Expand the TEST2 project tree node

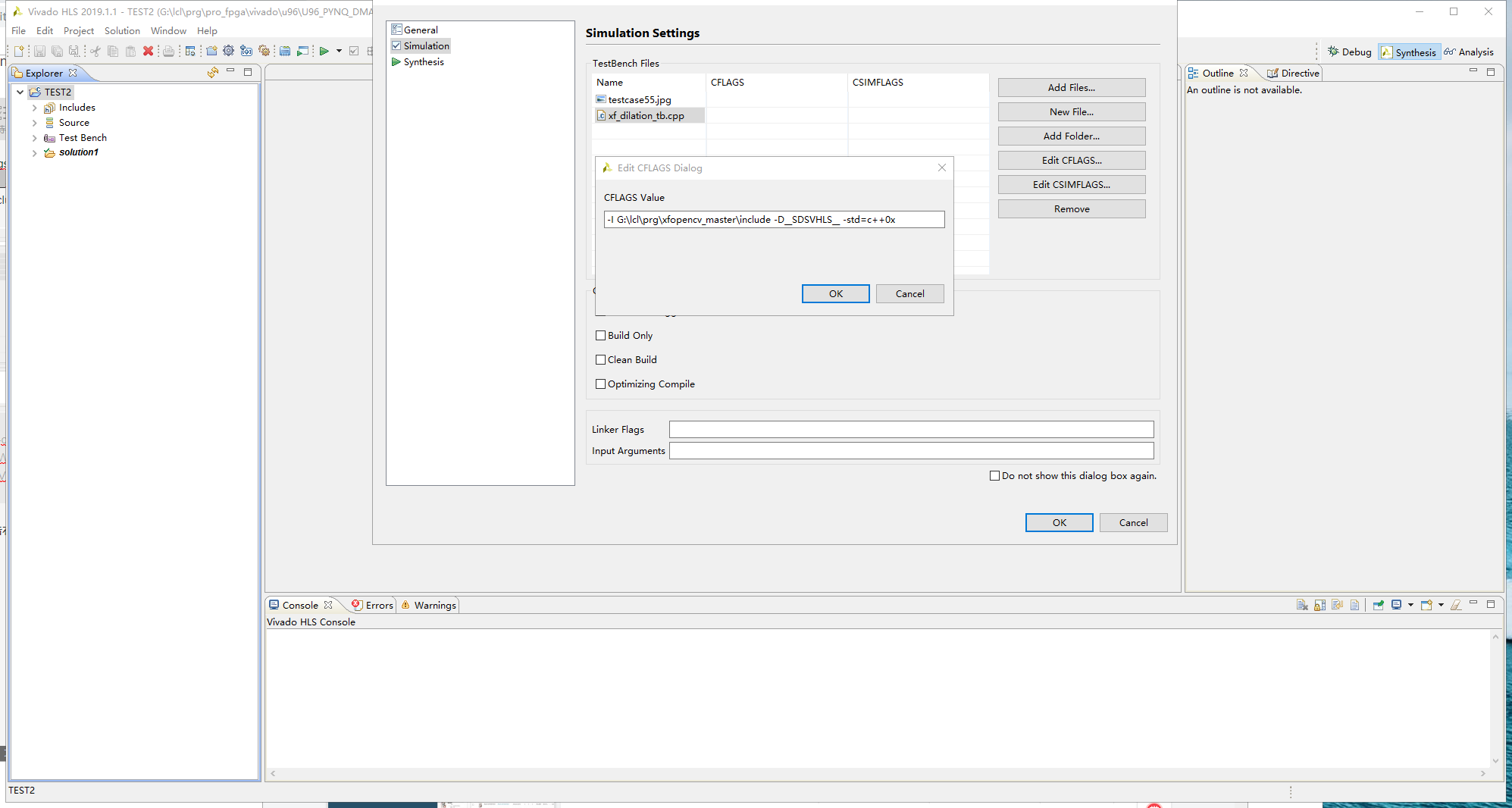[x=20, y=92]
